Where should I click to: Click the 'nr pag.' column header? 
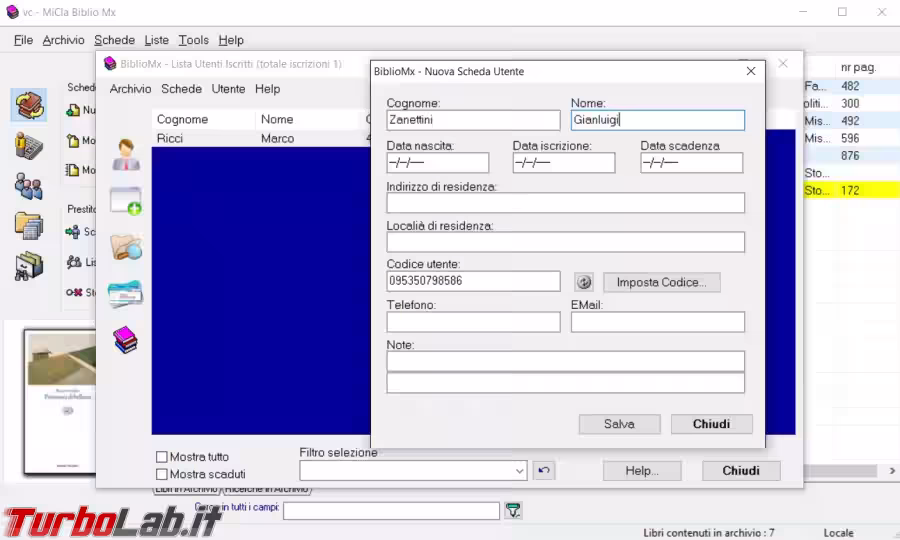point(858,68)
